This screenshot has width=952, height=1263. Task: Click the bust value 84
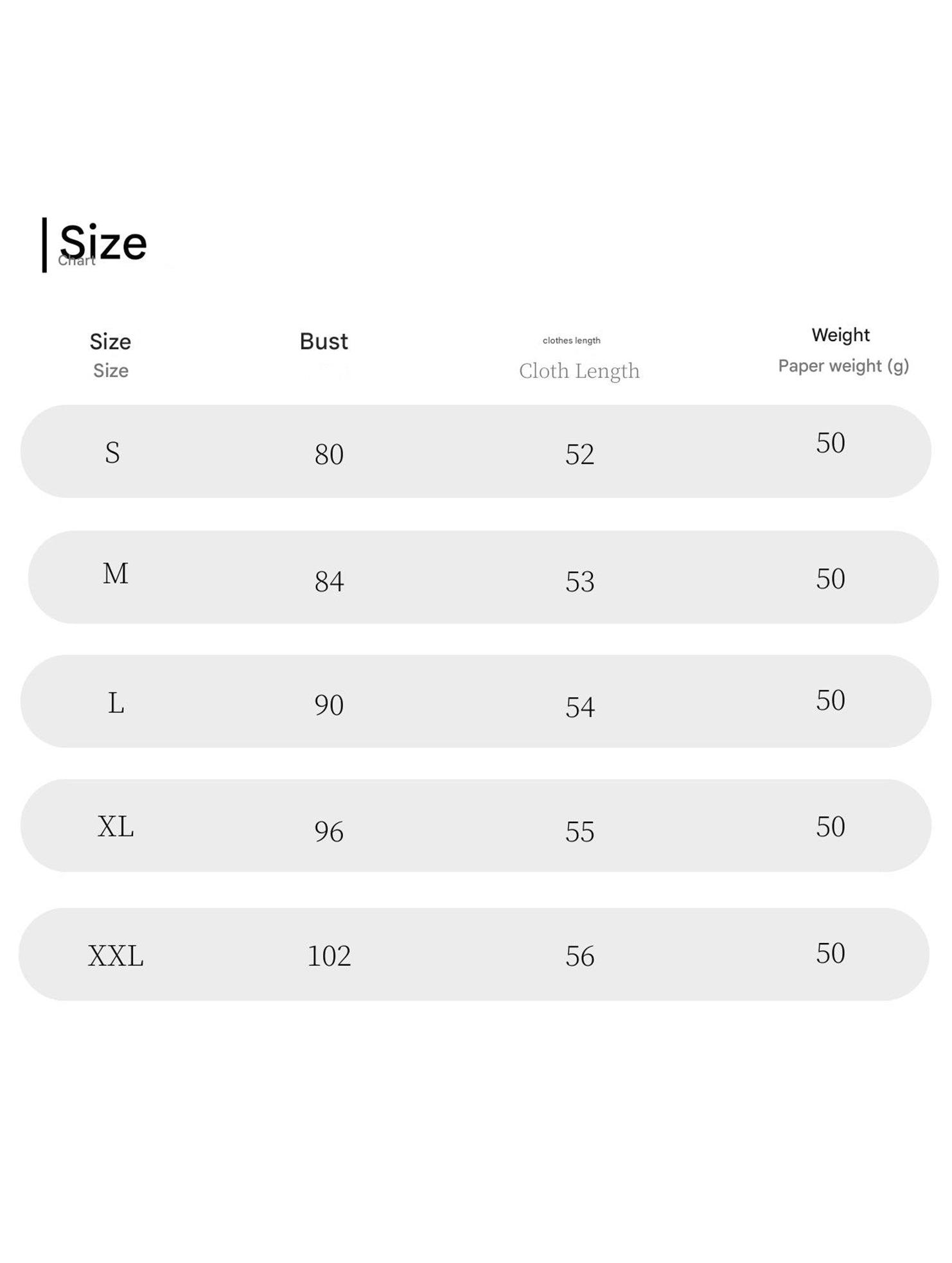click(329, 581)
